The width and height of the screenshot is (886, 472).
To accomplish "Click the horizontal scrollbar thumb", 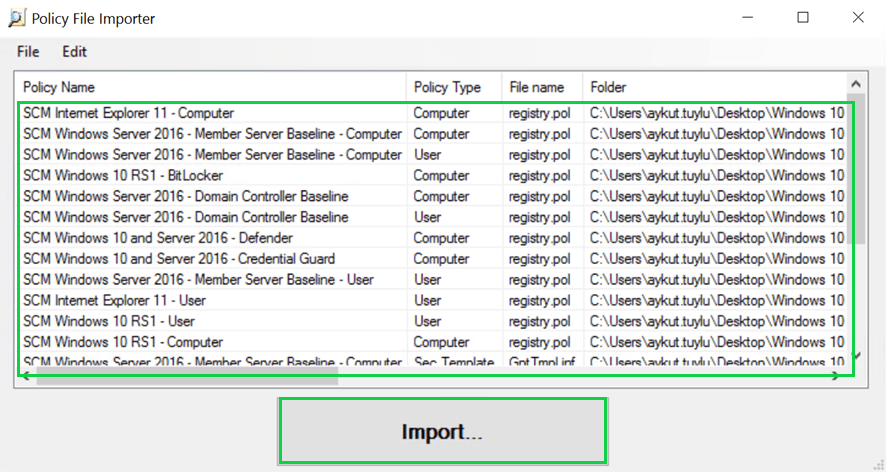I will (x=187, y=376).
